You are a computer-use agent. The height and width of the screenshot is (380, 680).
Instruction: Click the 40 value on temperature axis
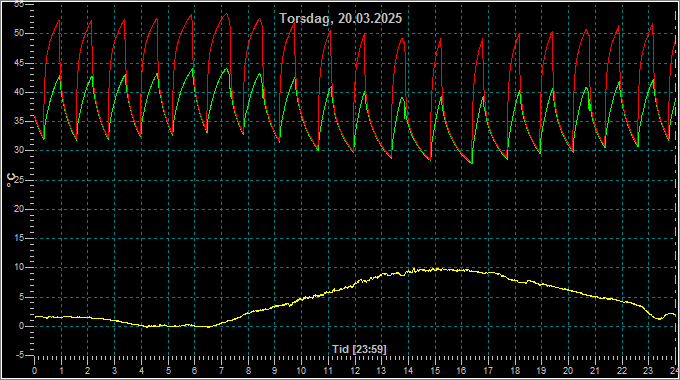point(19,92)
